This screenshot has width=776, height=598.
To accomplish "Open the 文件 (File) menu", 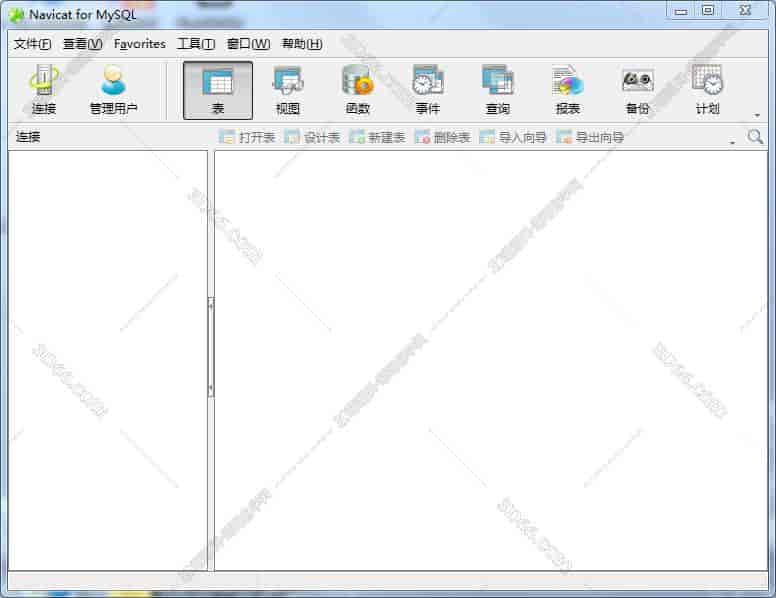I will point(32,44).
